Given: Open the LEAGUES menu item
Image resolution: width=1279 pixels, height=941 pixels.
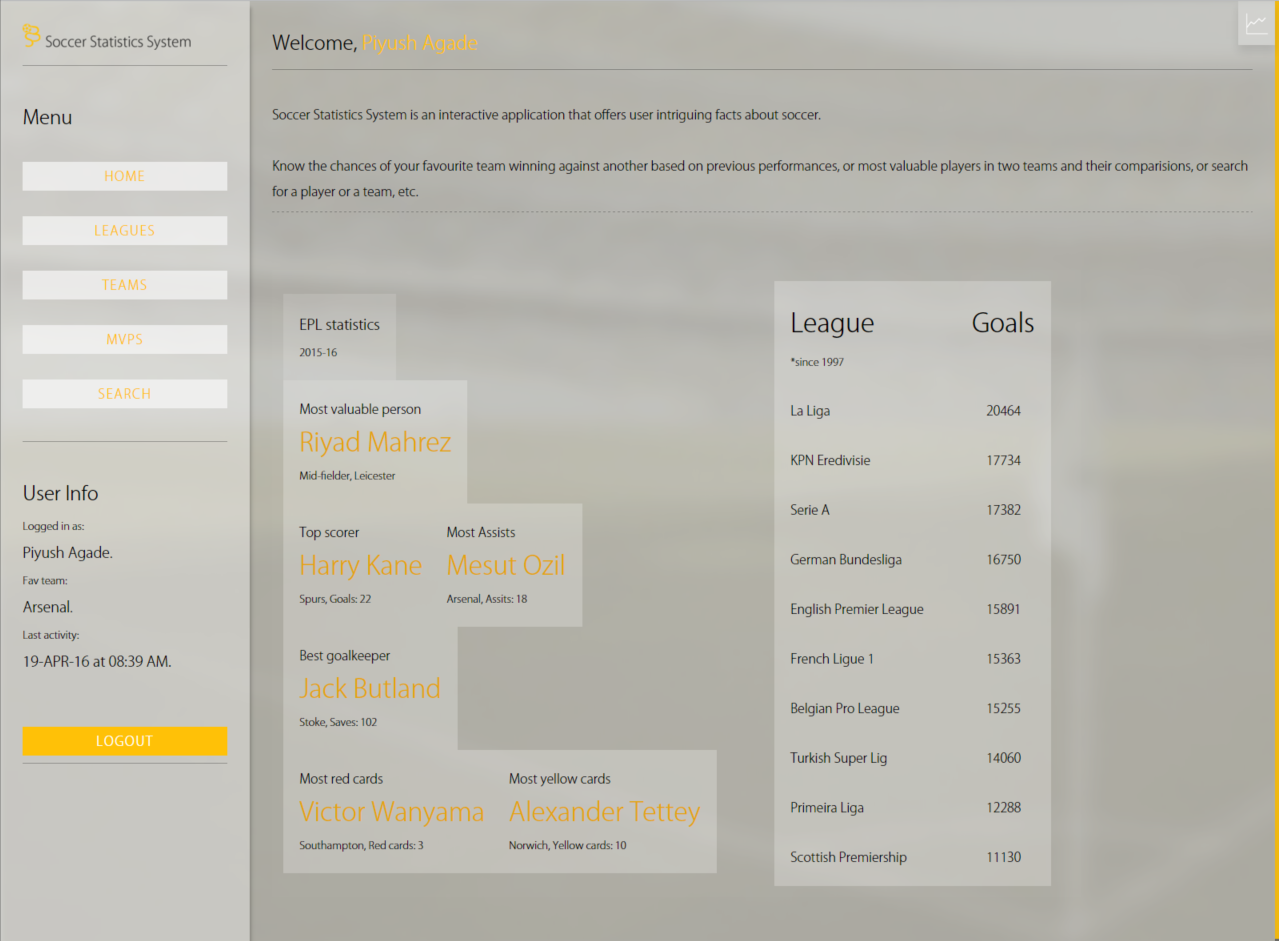Looking at the screenshot, I should (x=125, y=230).
